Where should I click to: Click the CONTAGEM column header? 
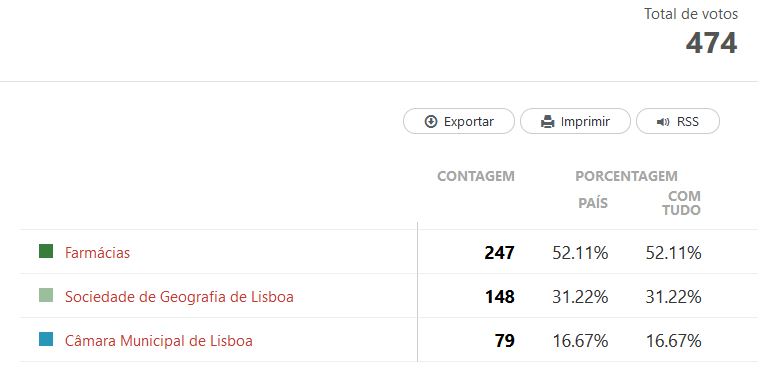(x=475, y=176)
